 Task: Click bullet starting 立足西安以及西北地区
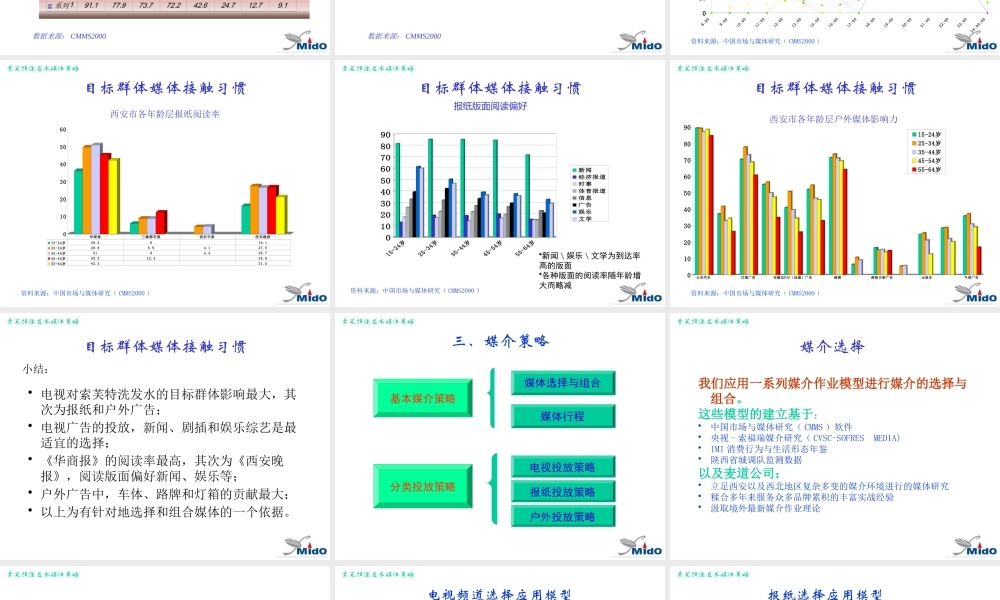point(823,487)
